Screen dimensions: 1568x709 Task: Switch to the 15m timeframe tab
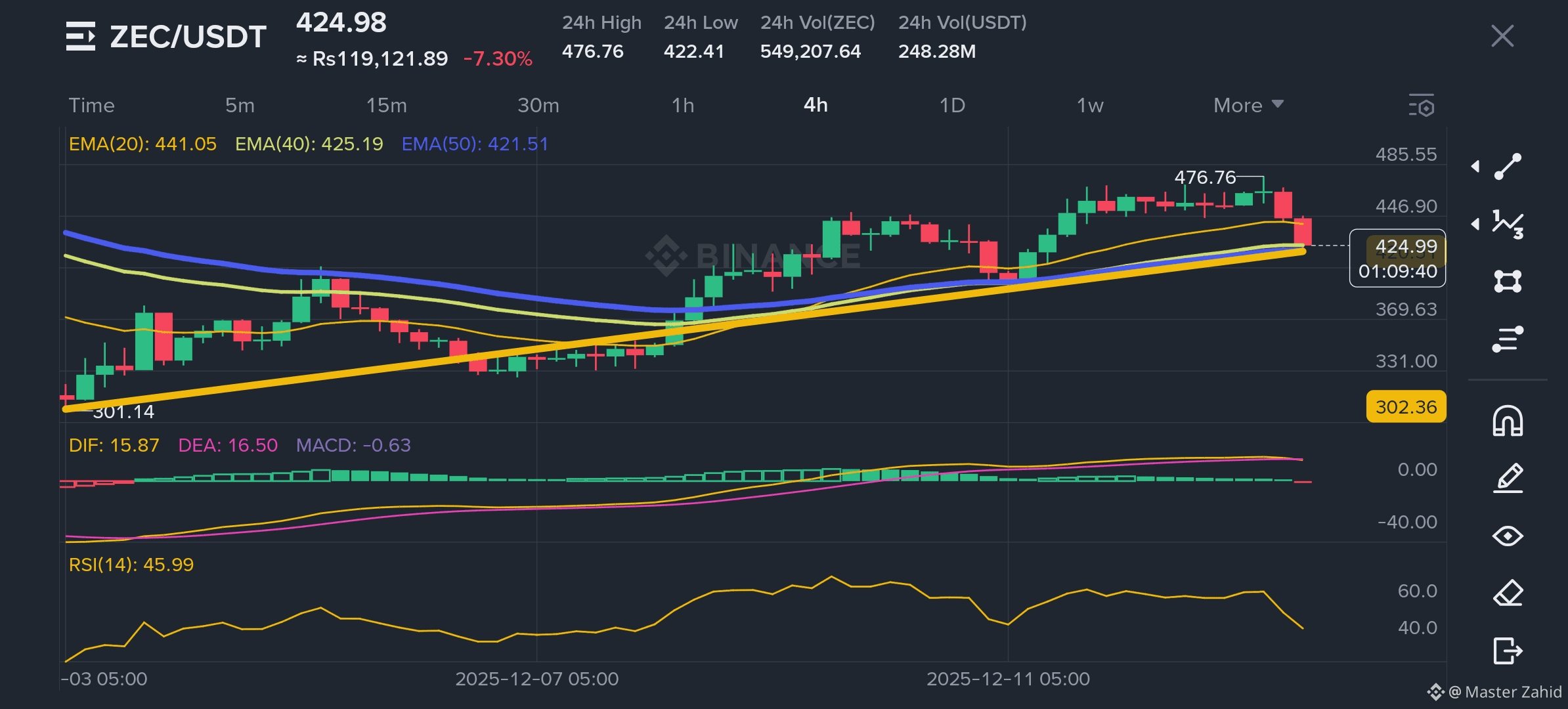pos(386,105)
